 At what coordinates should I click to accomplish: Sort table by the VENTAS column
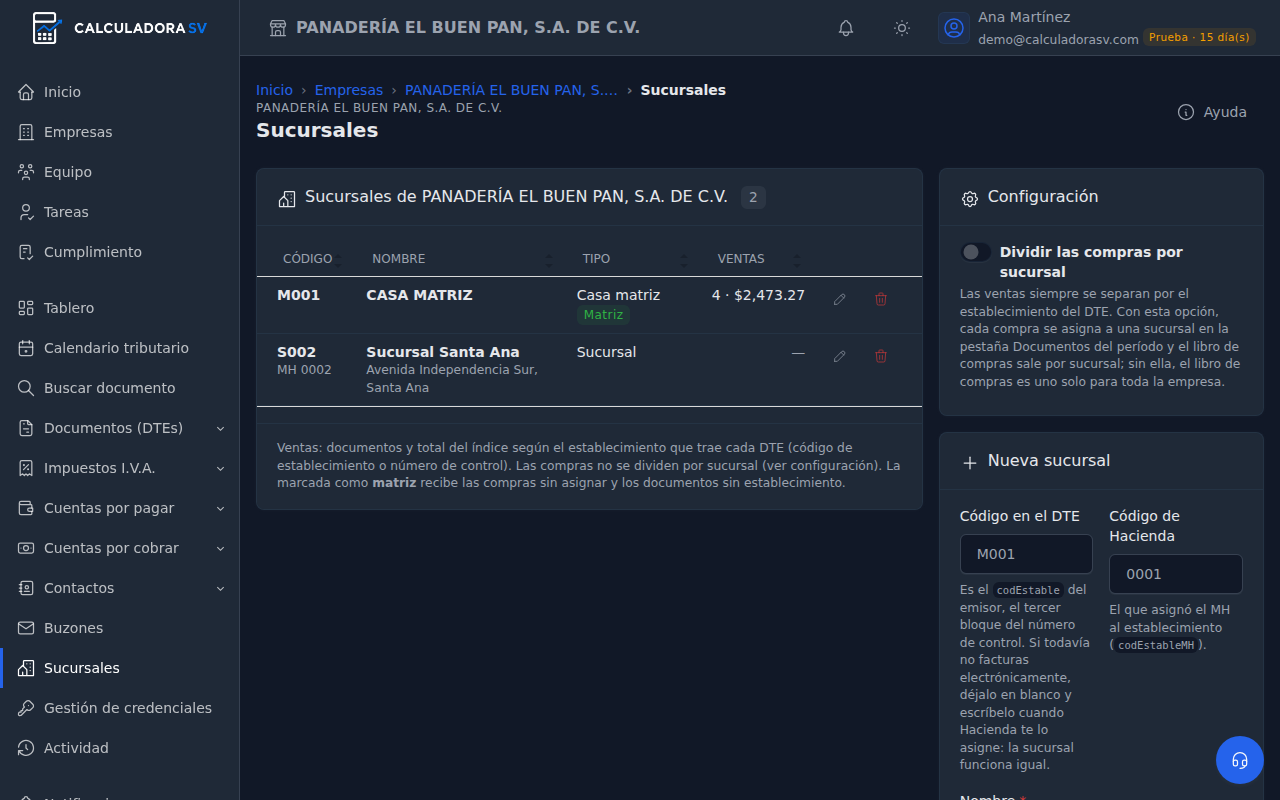point(758,259)
